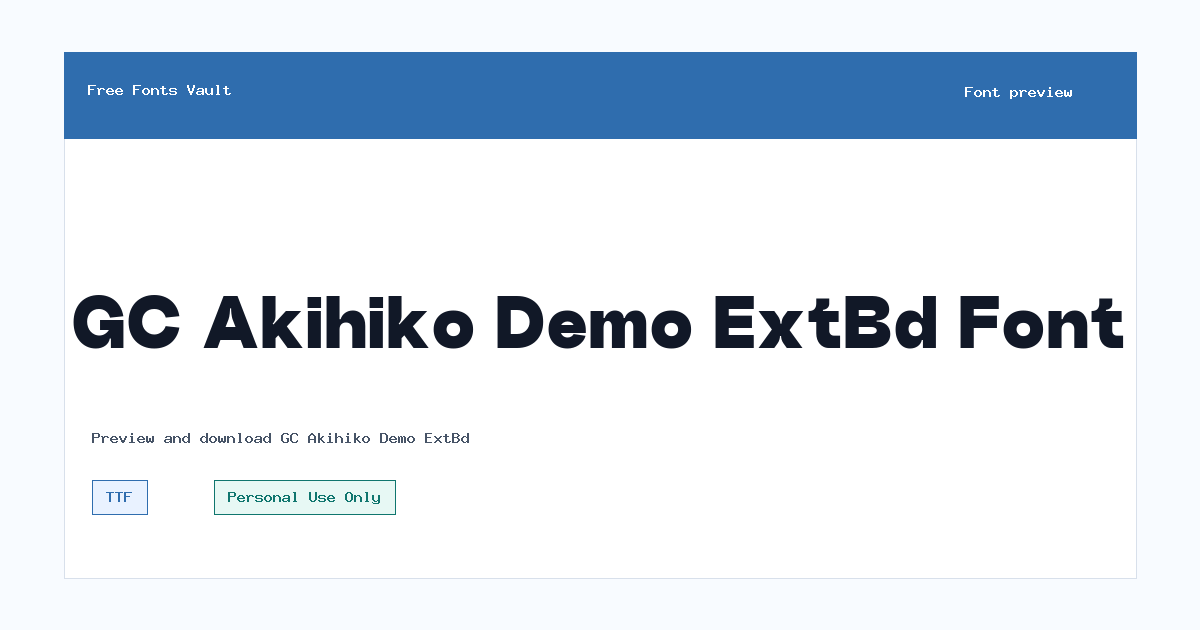
Task: Click the GC Akihiko Demo ExtBd Font heading
Action: (599, 323)
